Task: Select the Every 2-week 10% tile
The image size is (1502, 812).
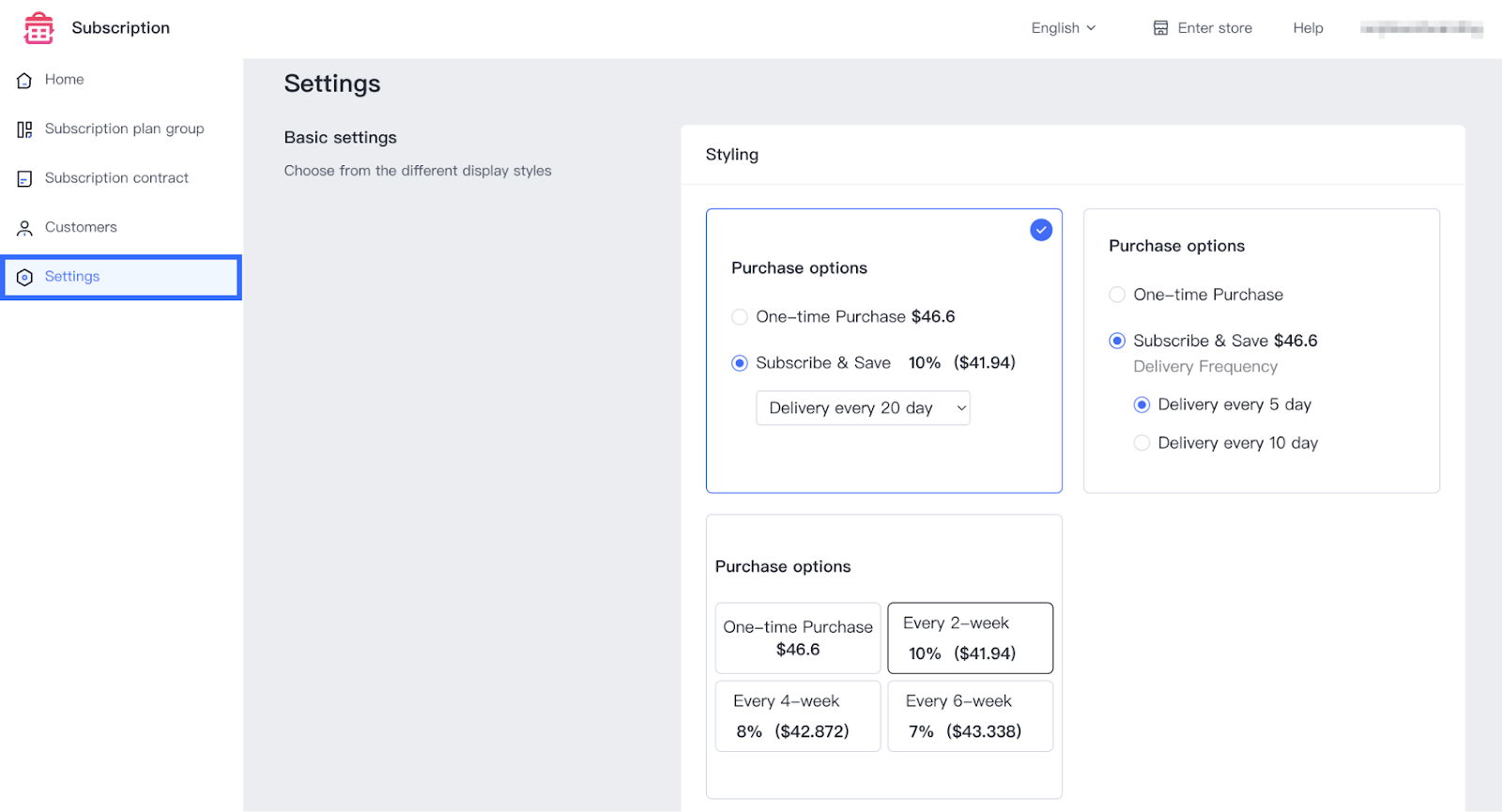Action: click(x=971, y=638)
